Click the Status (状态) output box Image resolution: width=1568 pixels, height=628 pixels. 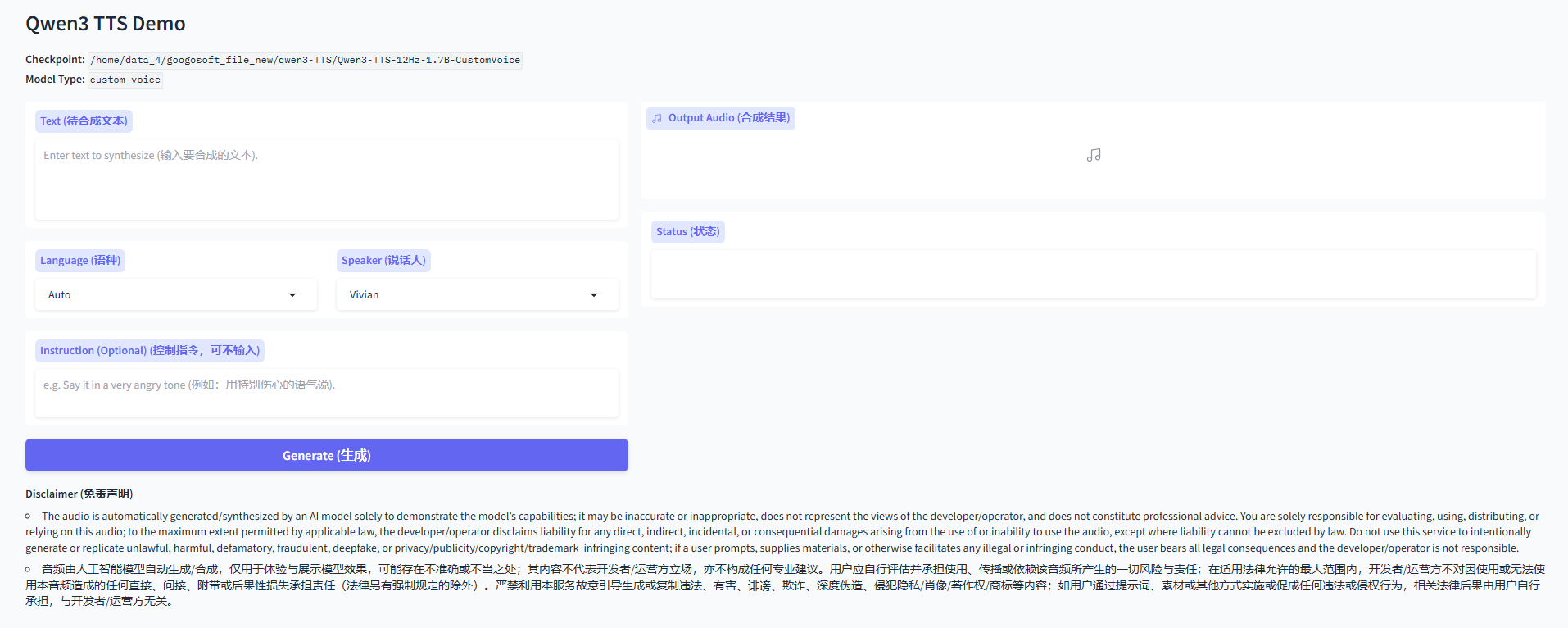1094,274
